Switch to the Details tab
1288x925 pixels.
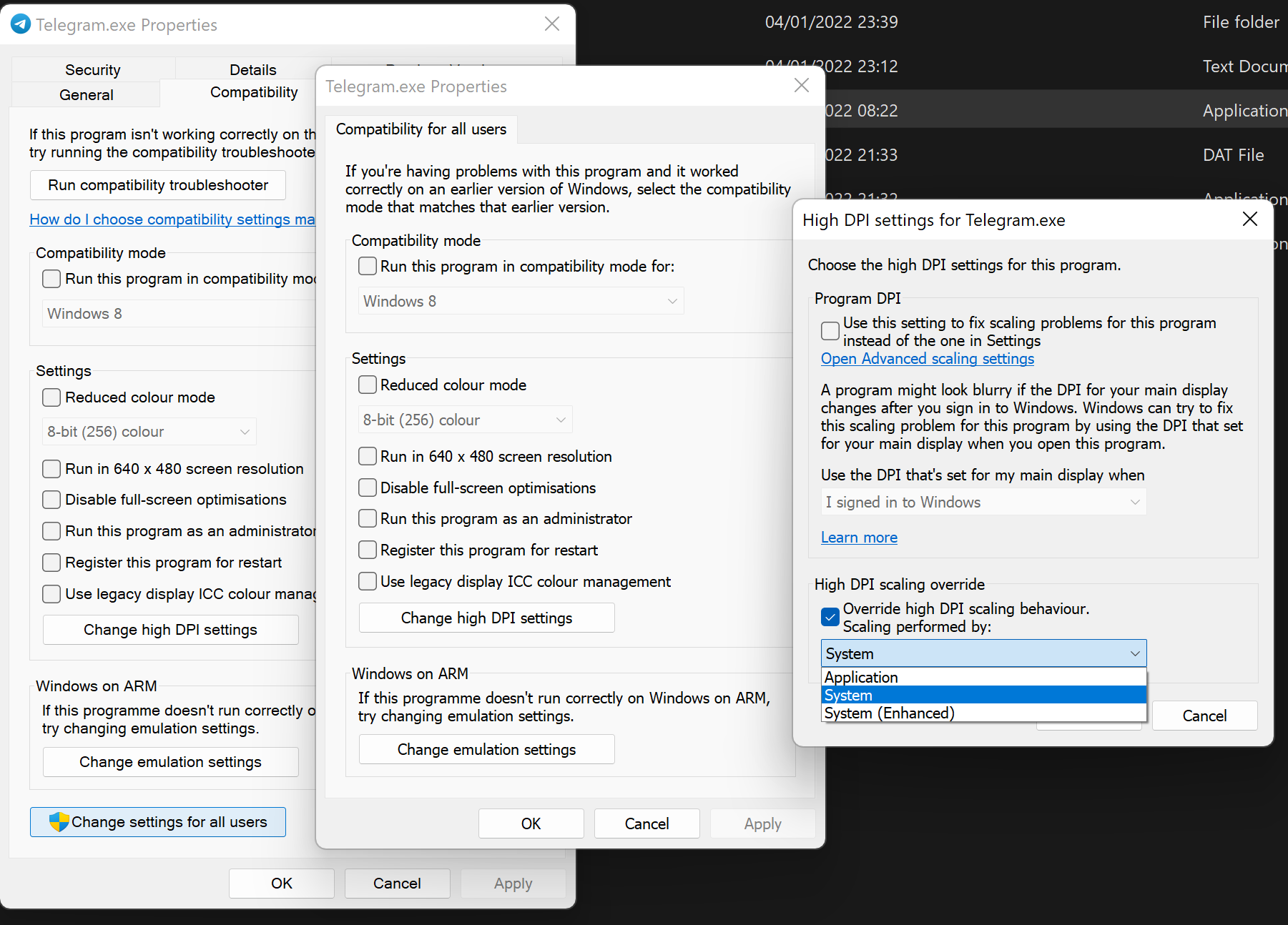252,69
